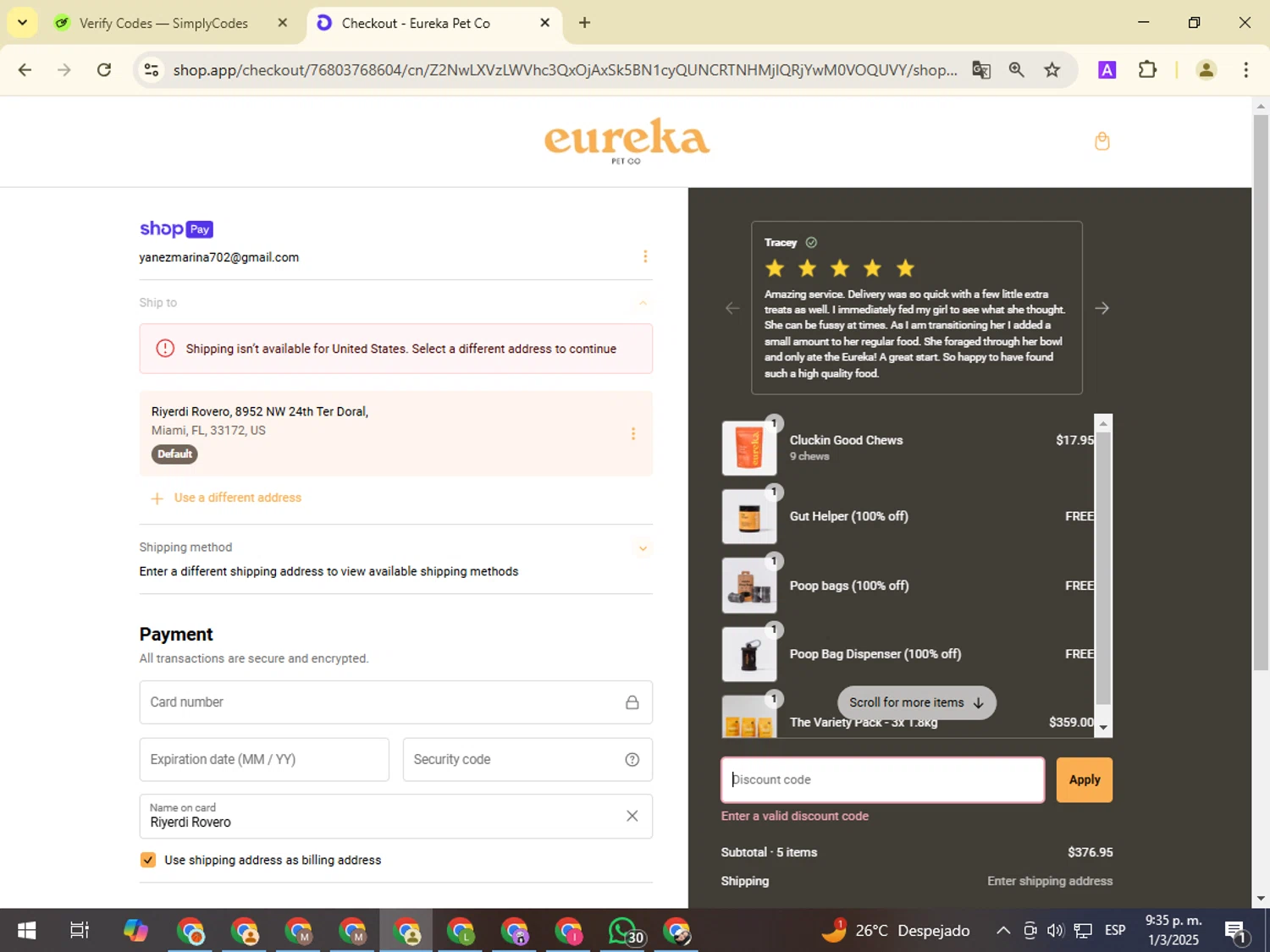The image size is (1270, 952).
Task: Select the selected shipping address card
Action: (395, 433)
